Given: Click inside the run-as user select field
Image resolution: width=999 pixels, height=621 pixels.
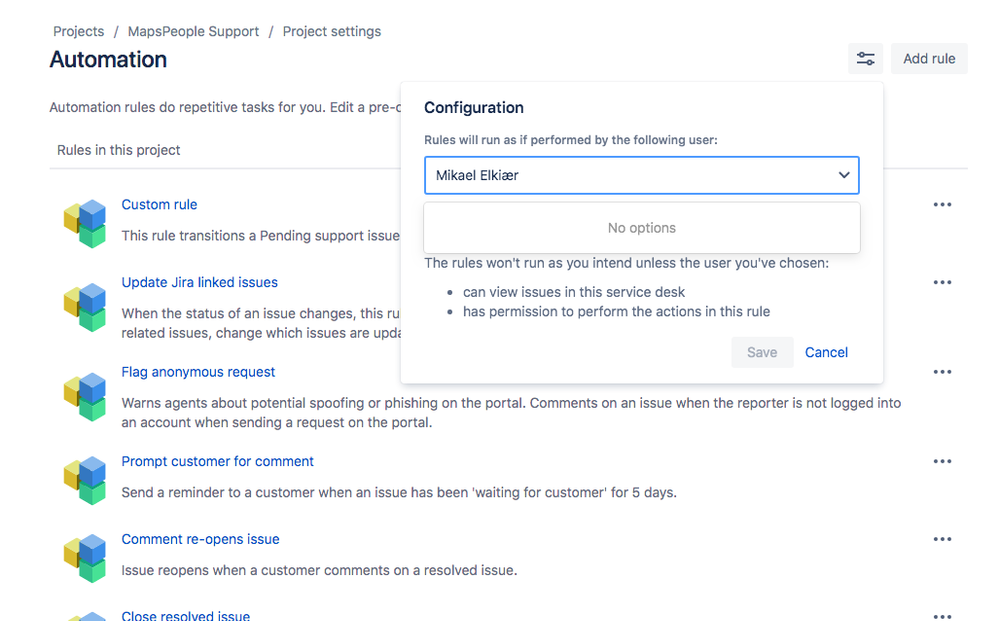Looking at the screenshot, I should [642, 175].
